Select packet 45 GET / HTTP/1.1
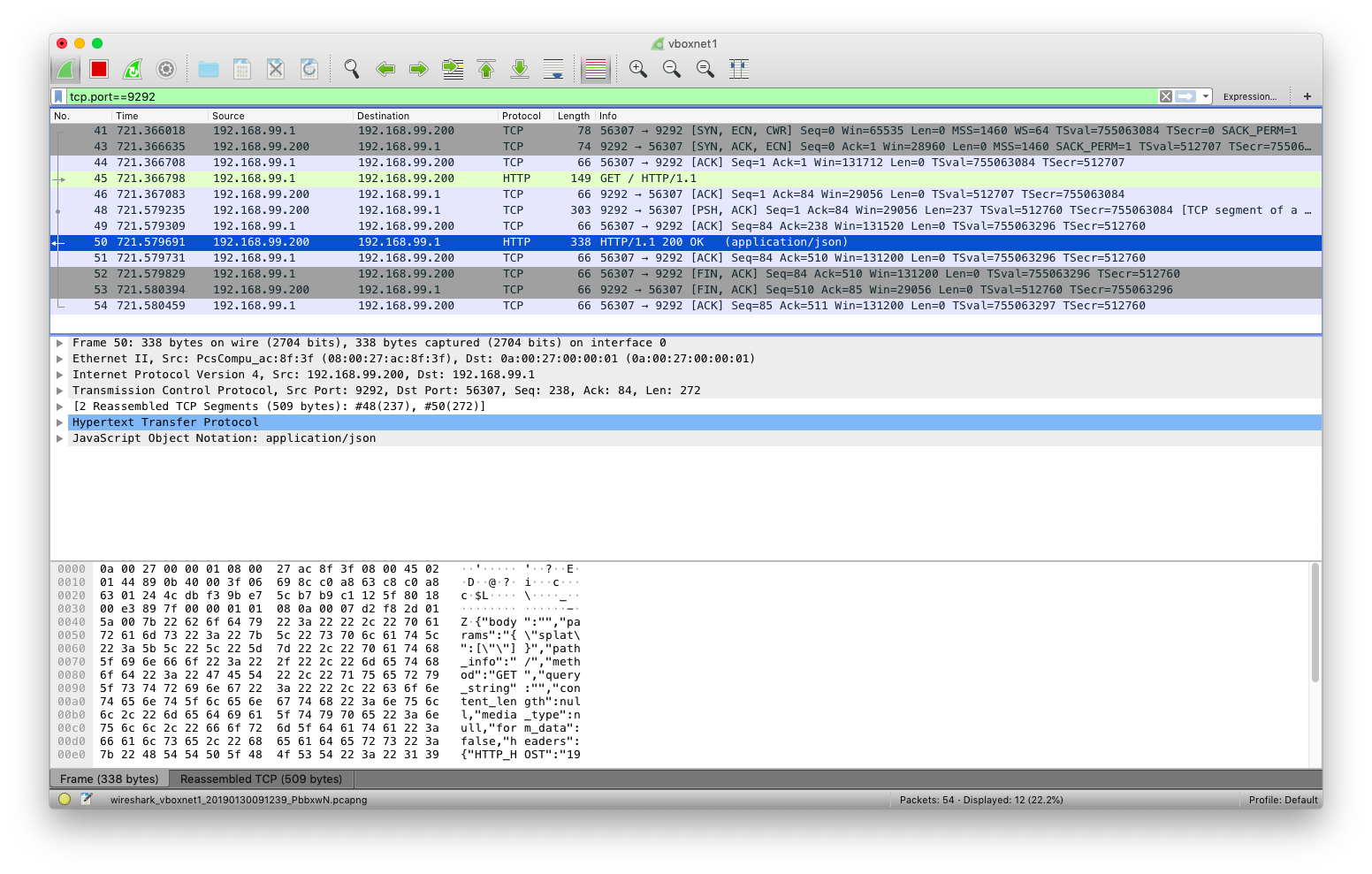The width and height of the screenshot is (1372, 874). pyautogui.click(x=686, y=179)
